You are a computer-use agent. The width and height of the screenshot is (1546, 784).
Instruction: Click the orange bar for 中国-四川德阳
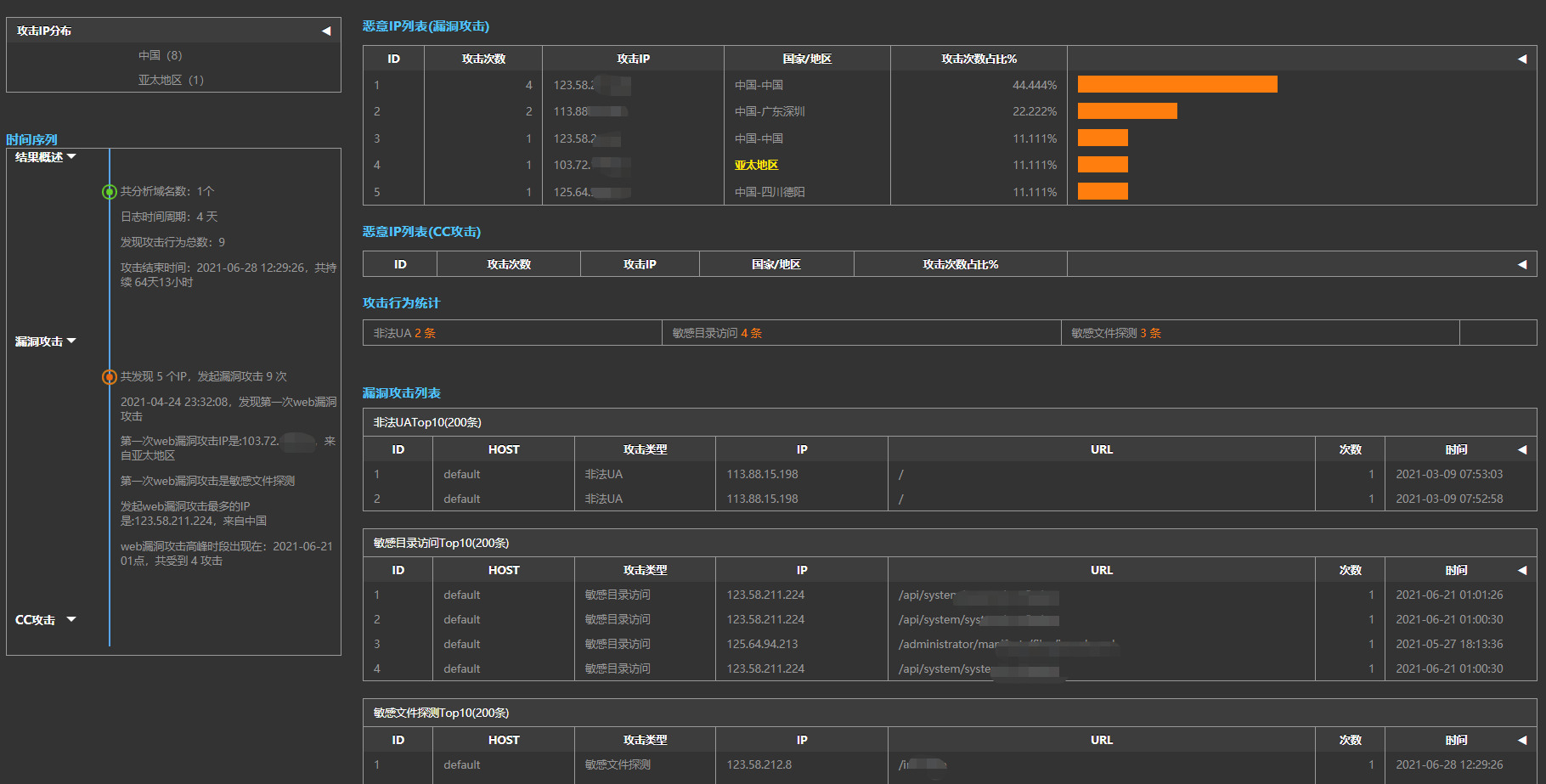[x=1103, y=191]
